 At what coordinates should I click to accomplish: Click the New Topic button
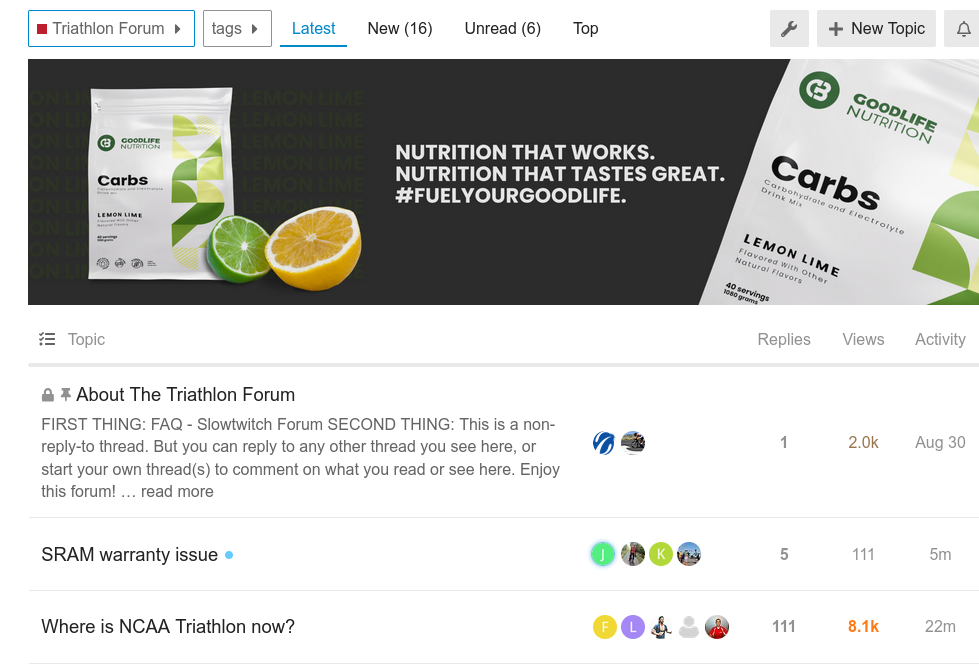(x=876, y=29)
